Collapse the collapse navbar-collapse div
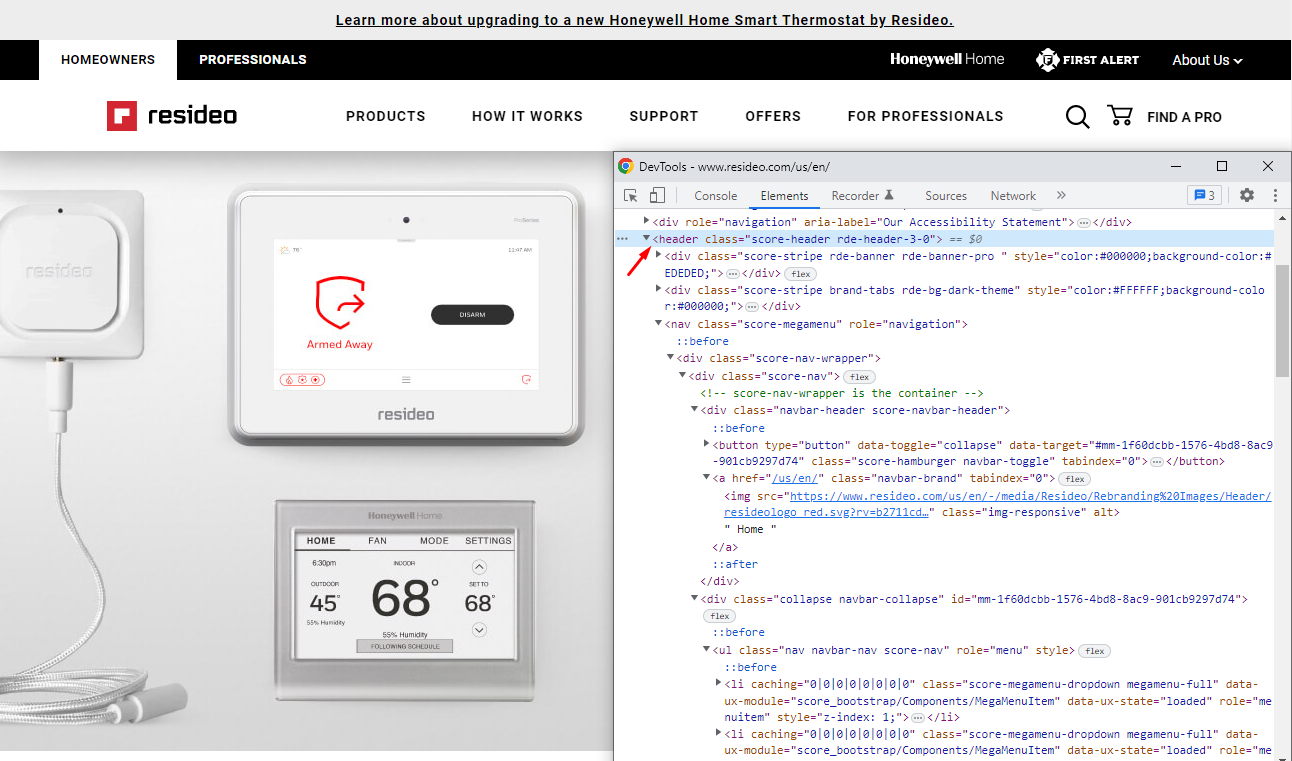The width and height of the screenshot is (1292, 761). tap(694, 599)
